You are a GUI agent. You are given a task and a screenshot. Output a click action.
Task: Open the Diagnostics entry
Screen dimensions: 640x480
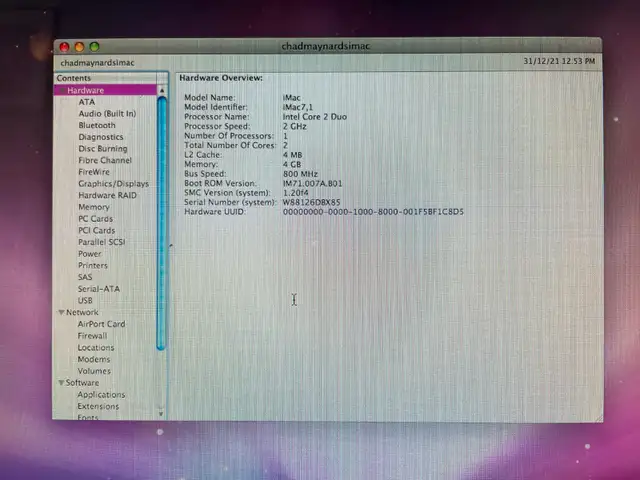100,137
